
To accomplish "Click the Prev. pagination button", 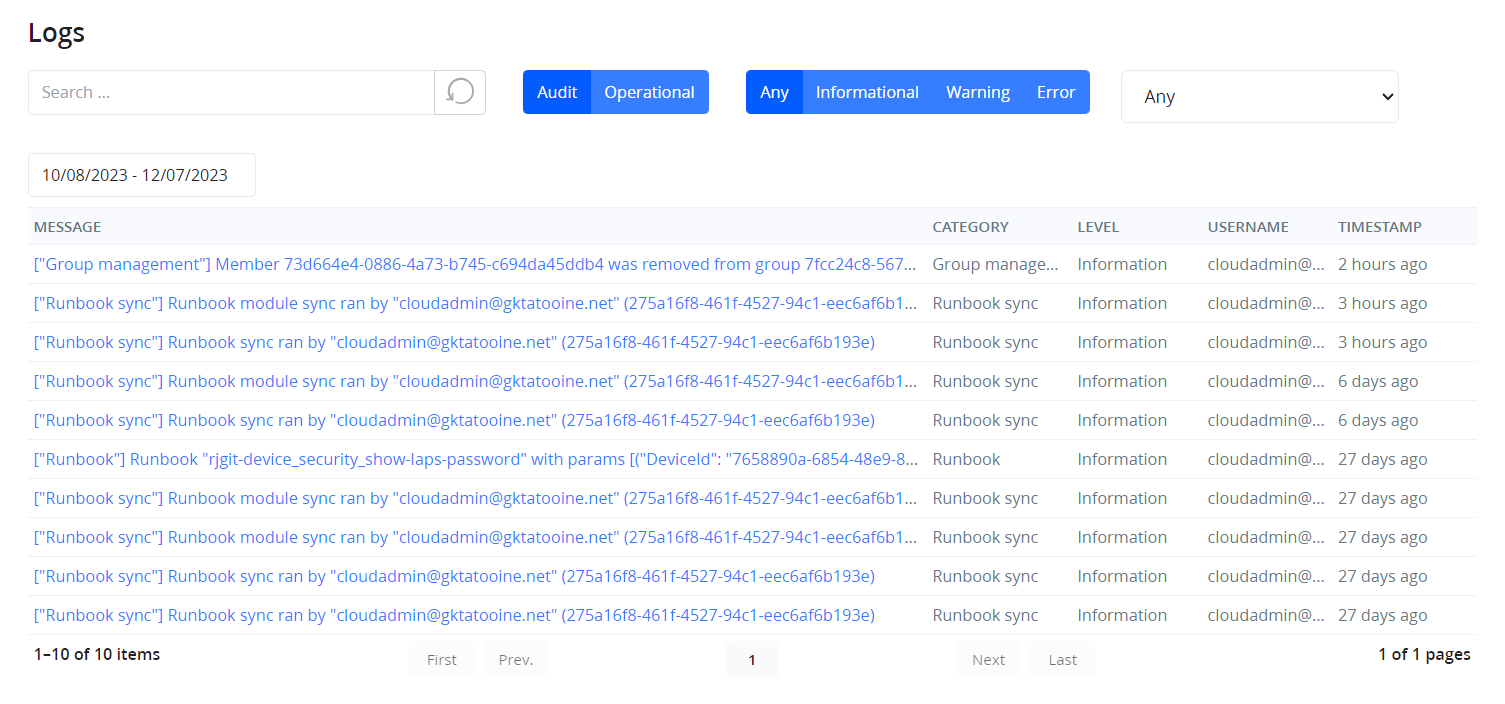I will [516, 660].
